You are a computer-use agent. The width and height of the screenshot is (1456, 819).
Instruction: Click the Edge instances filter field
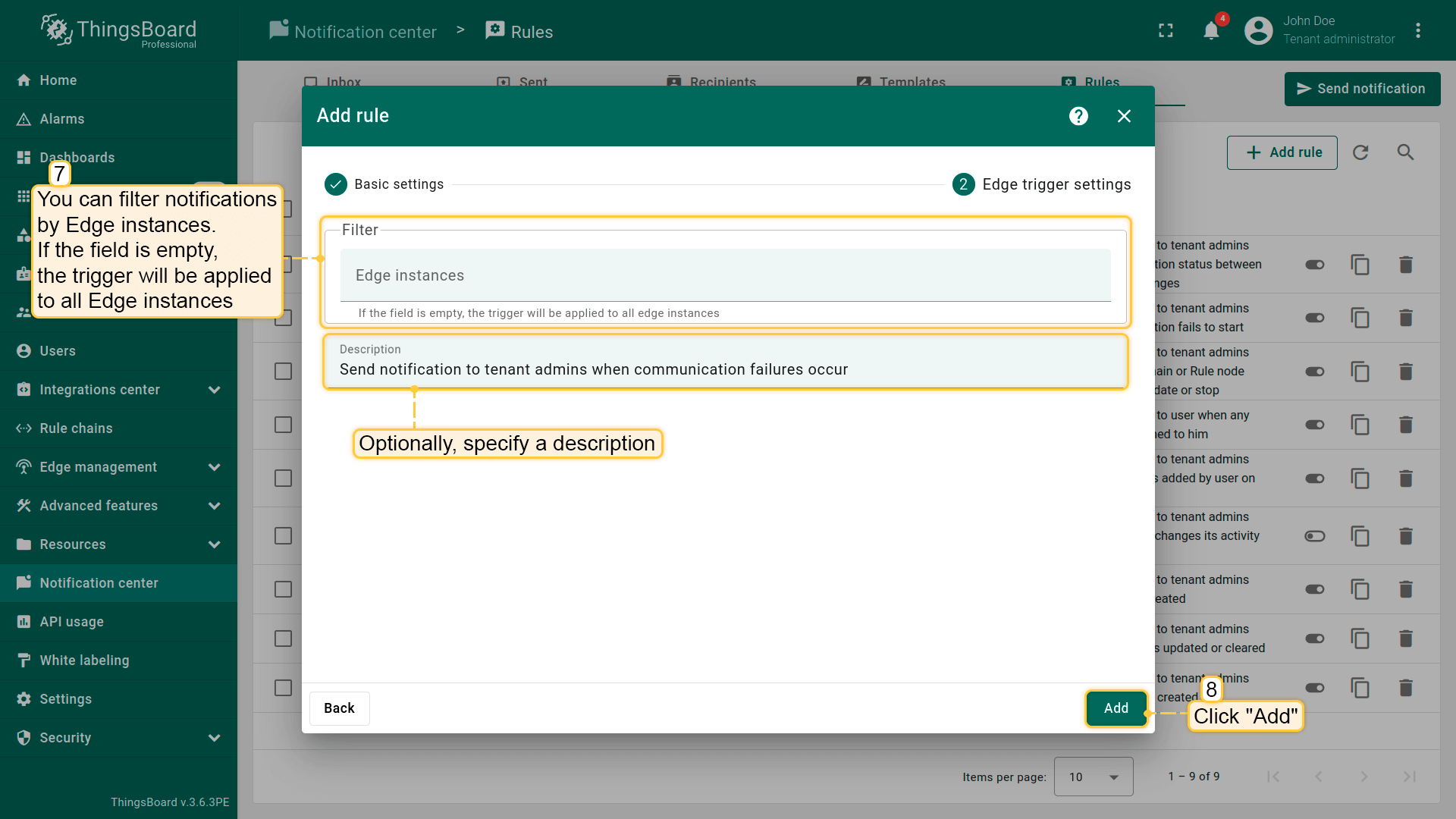(x=725, y=276)
